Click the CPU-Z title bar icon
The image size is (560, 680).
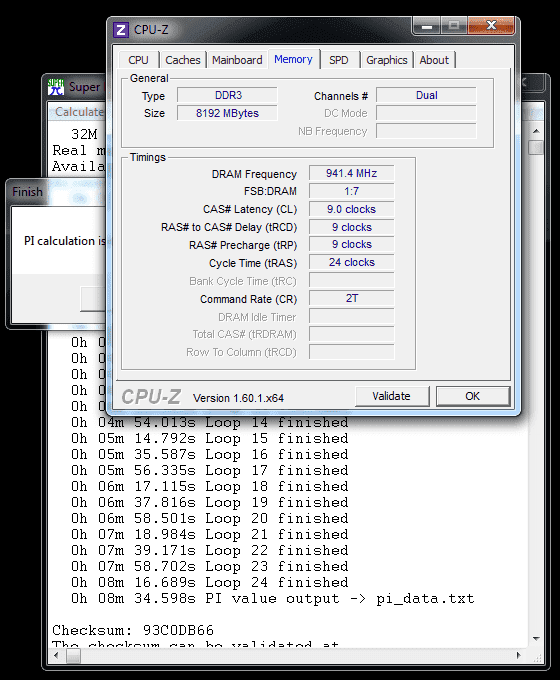tap(121, 30)
